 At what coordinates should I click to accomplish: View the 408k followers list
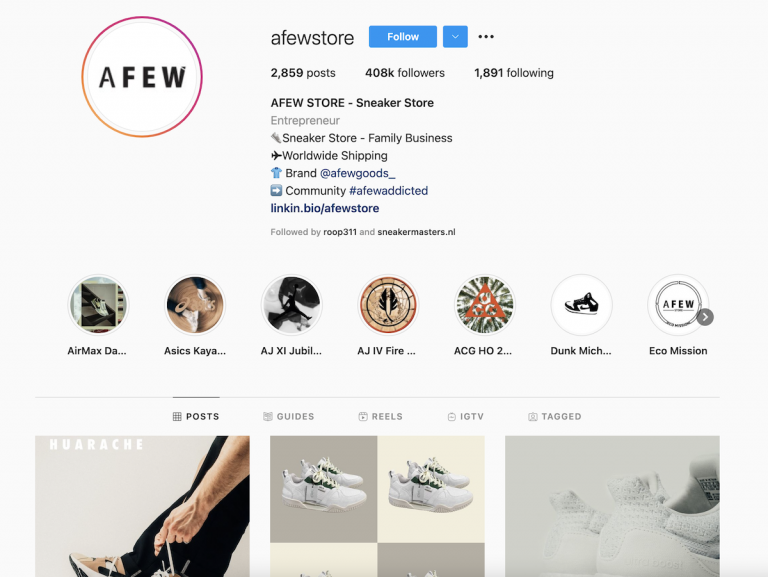tap(405, 73)
